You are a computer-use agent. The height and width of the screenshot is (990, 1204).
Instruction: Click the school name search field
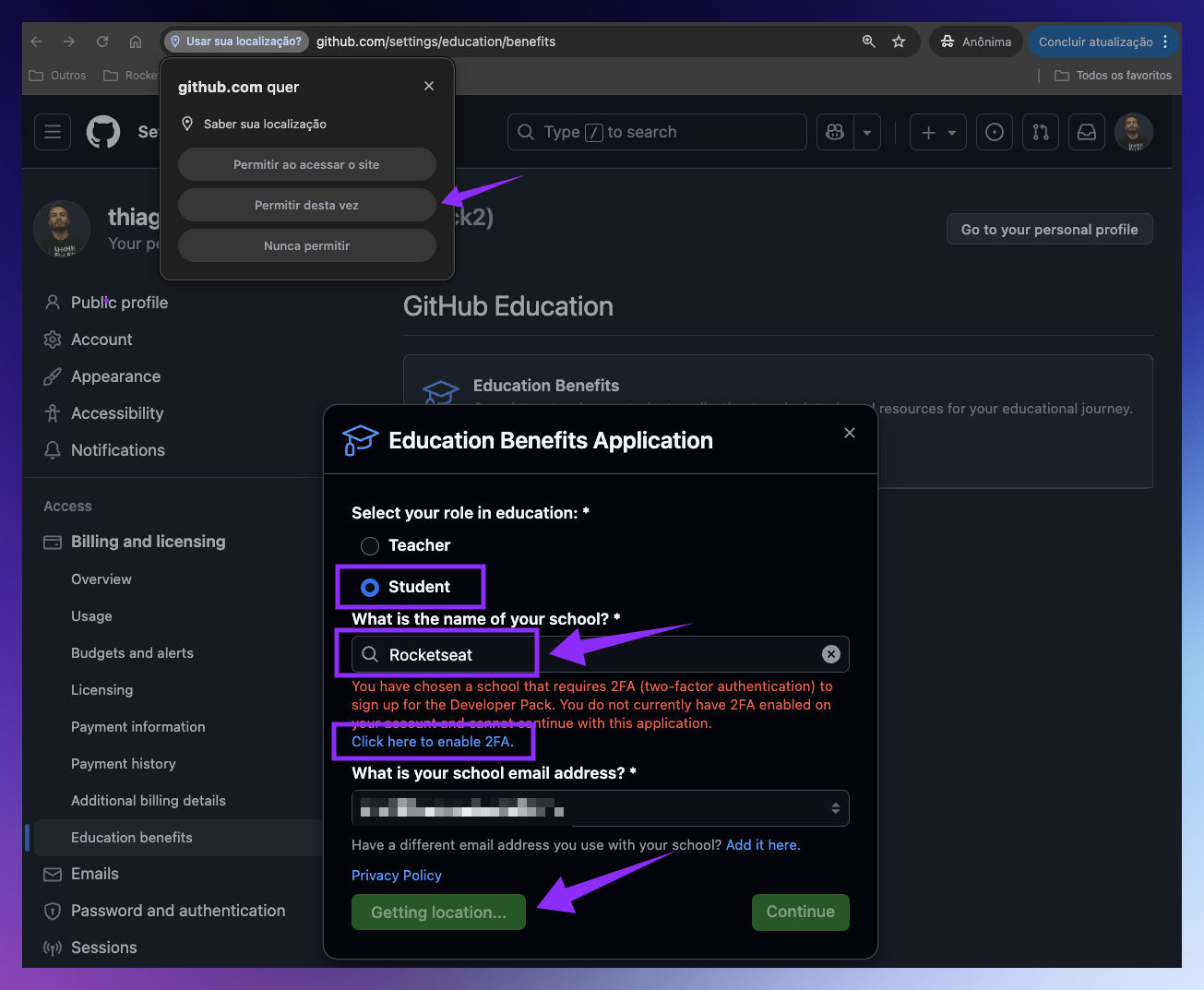[x=601, y=654]
